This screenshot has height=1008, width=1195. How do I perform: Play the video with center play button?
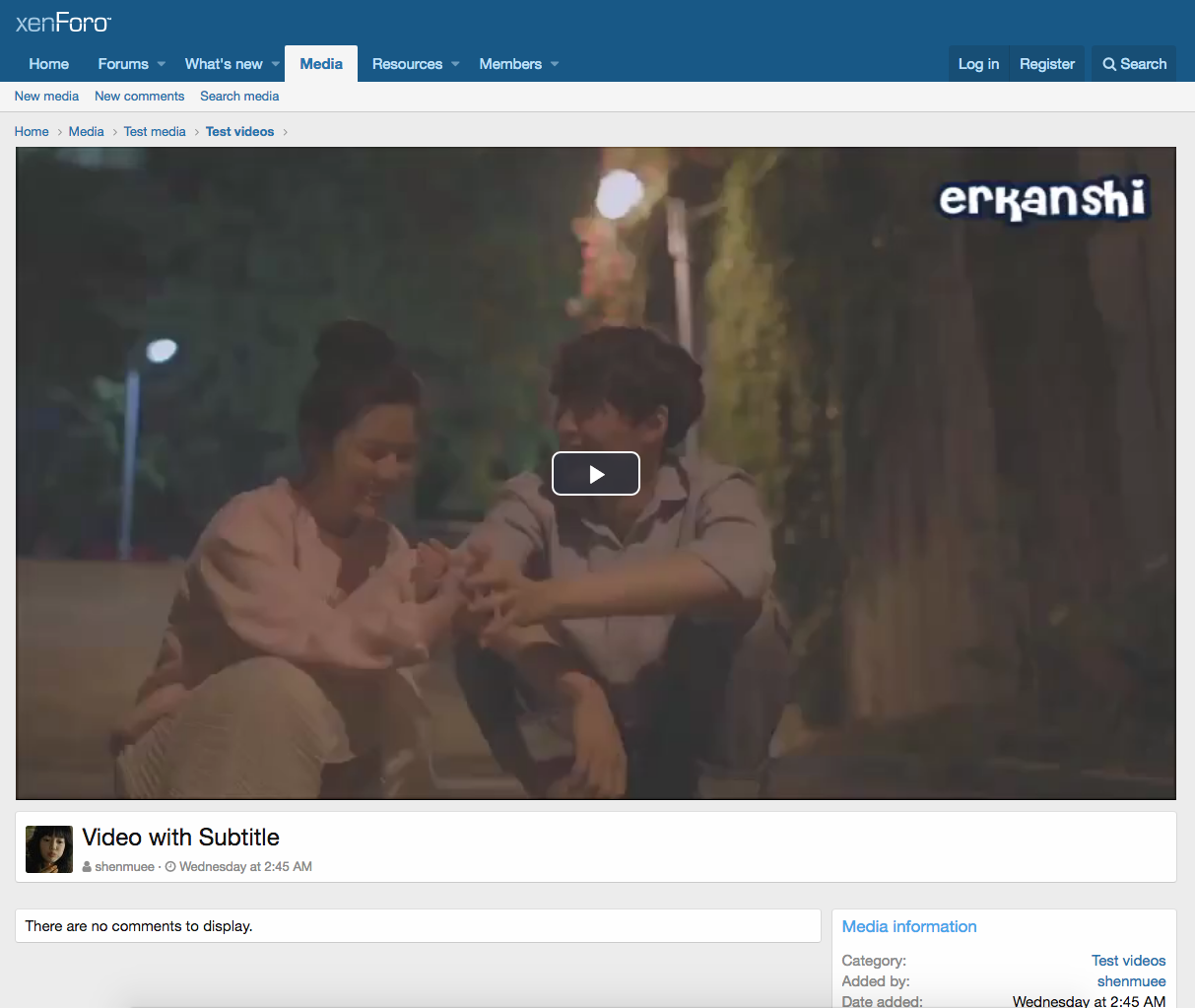pos(595,474)
